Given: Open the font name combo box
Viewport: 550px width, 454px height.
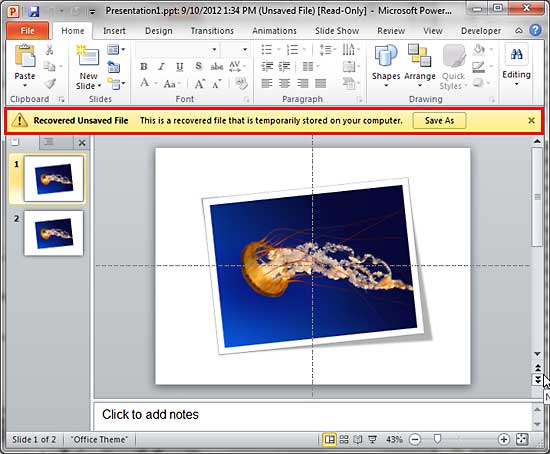Looking at the screenshot, I should [177, 49].
